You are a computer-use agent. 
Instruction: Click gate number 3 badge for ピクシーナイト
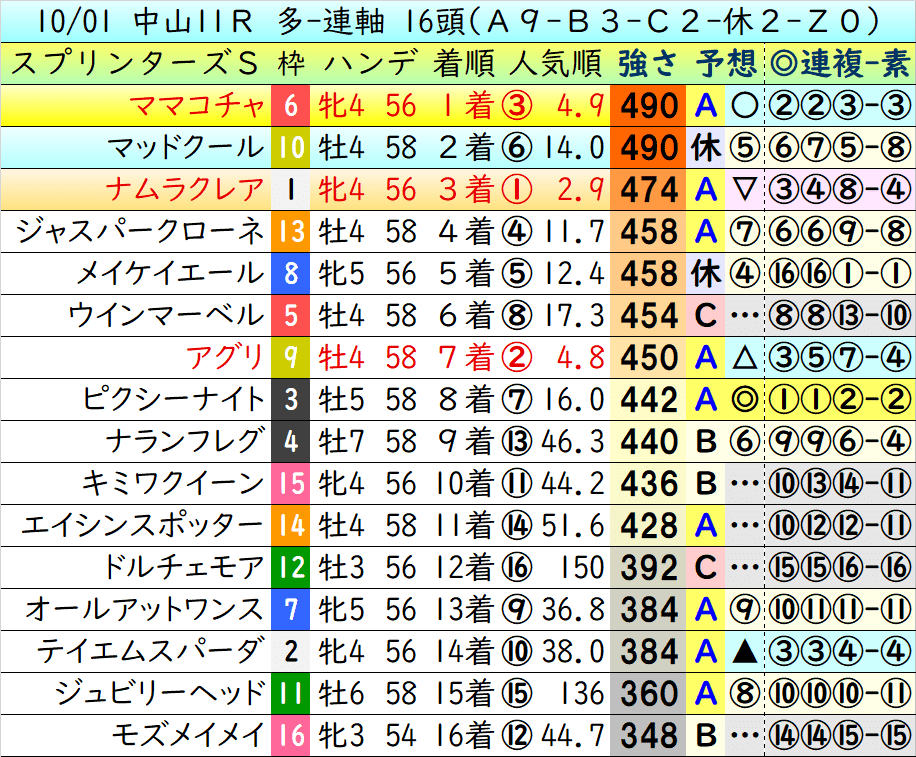[x=290, y=400]
